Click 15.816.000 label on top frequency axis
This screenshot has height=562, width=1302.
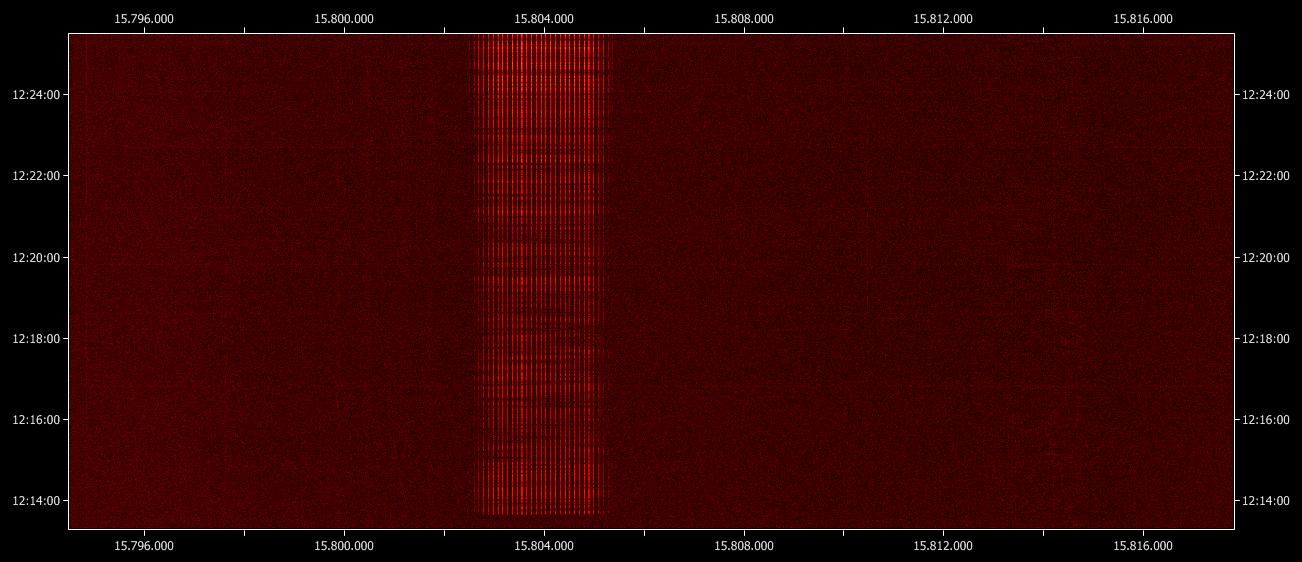pyautogui.click(x=1143, y=18)
